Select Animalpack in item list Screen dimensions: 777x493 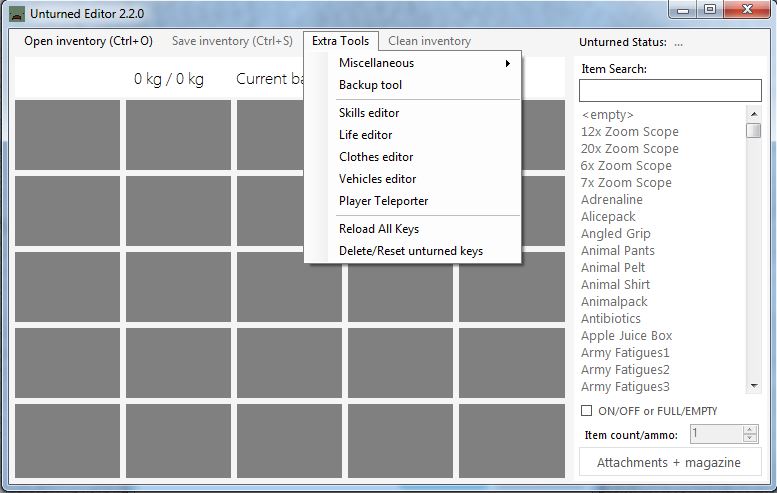pos(614,301)
